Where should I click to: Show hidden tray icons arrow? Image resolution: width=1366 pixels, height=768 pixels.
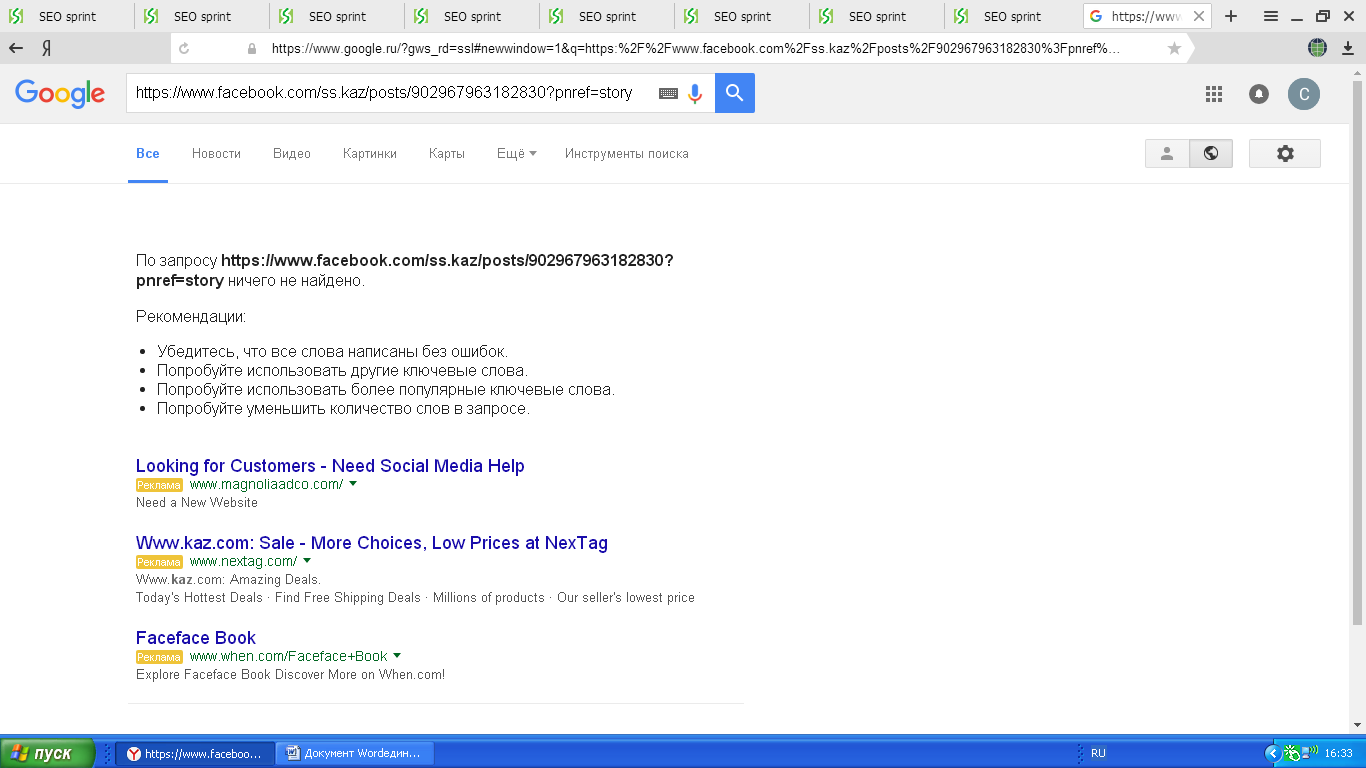1271,753
